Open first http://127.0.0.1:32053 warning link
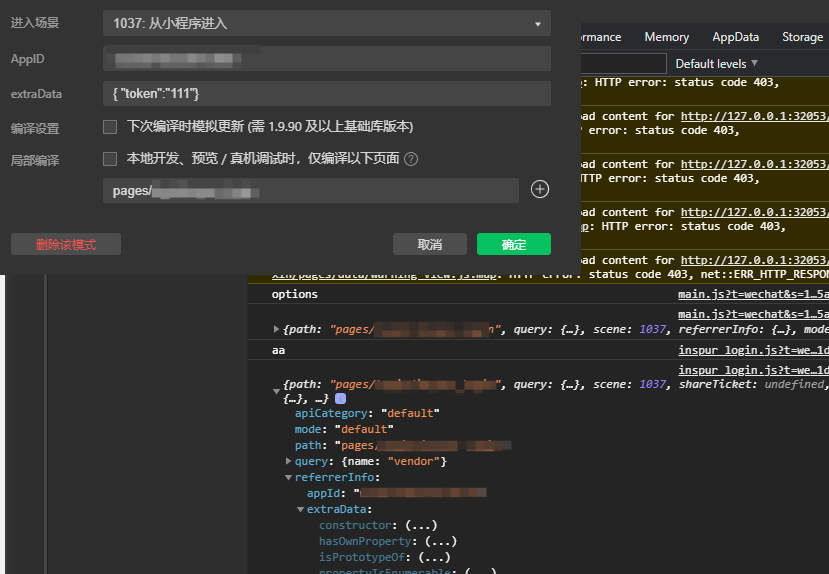 [754, 116]
